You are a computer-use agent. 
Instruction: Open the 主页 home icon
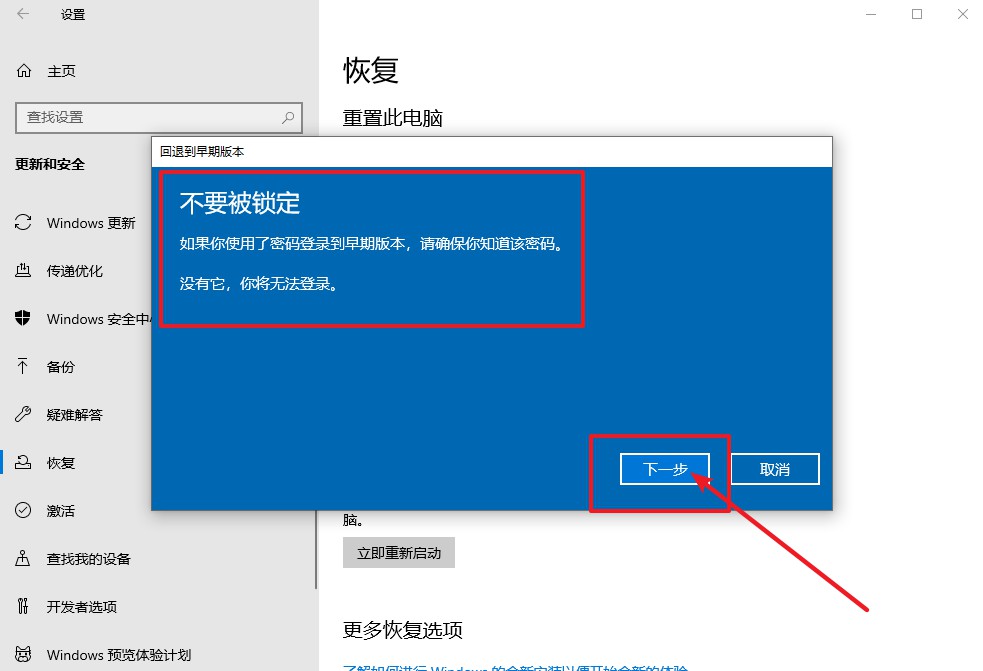tap(22, 70)
